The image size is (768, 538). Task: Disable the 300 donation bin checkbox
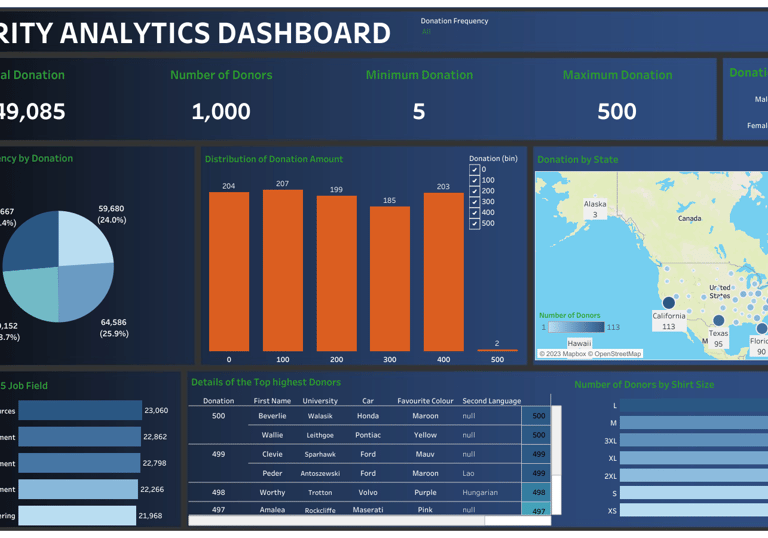(474, 202)
